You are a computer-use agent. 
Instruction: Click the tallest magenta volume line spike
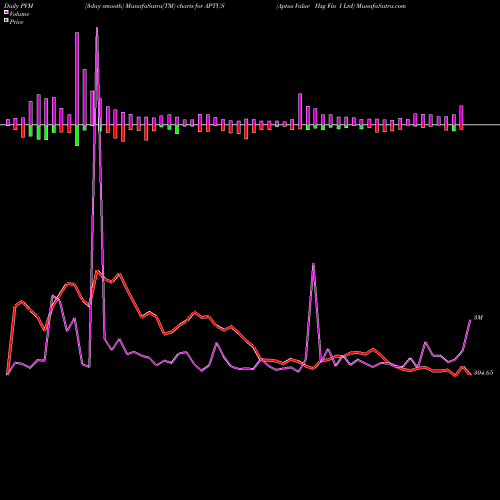pyautogui.click(x=97, y=28)
